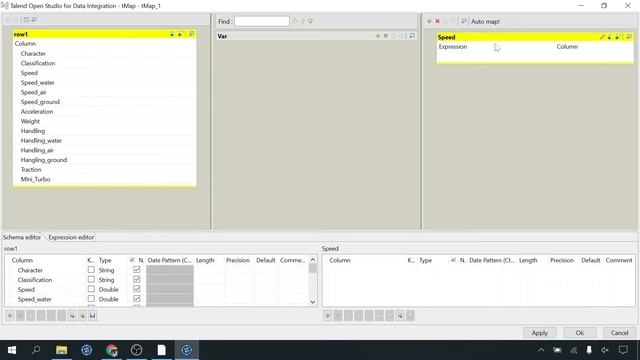Viewport: 640px width, 360px height.
Task: Minimize the Var table
Action: pyautogui.click(x=412, y=36)
